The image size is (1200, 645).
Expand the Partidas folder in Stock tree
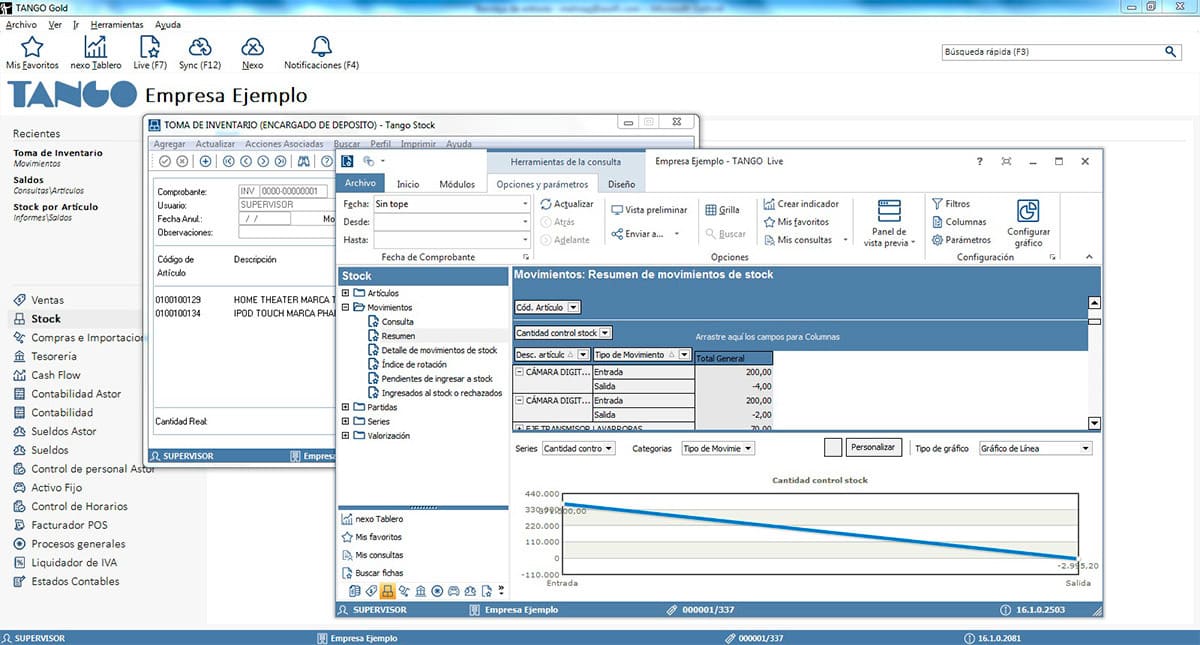(346, 407)
